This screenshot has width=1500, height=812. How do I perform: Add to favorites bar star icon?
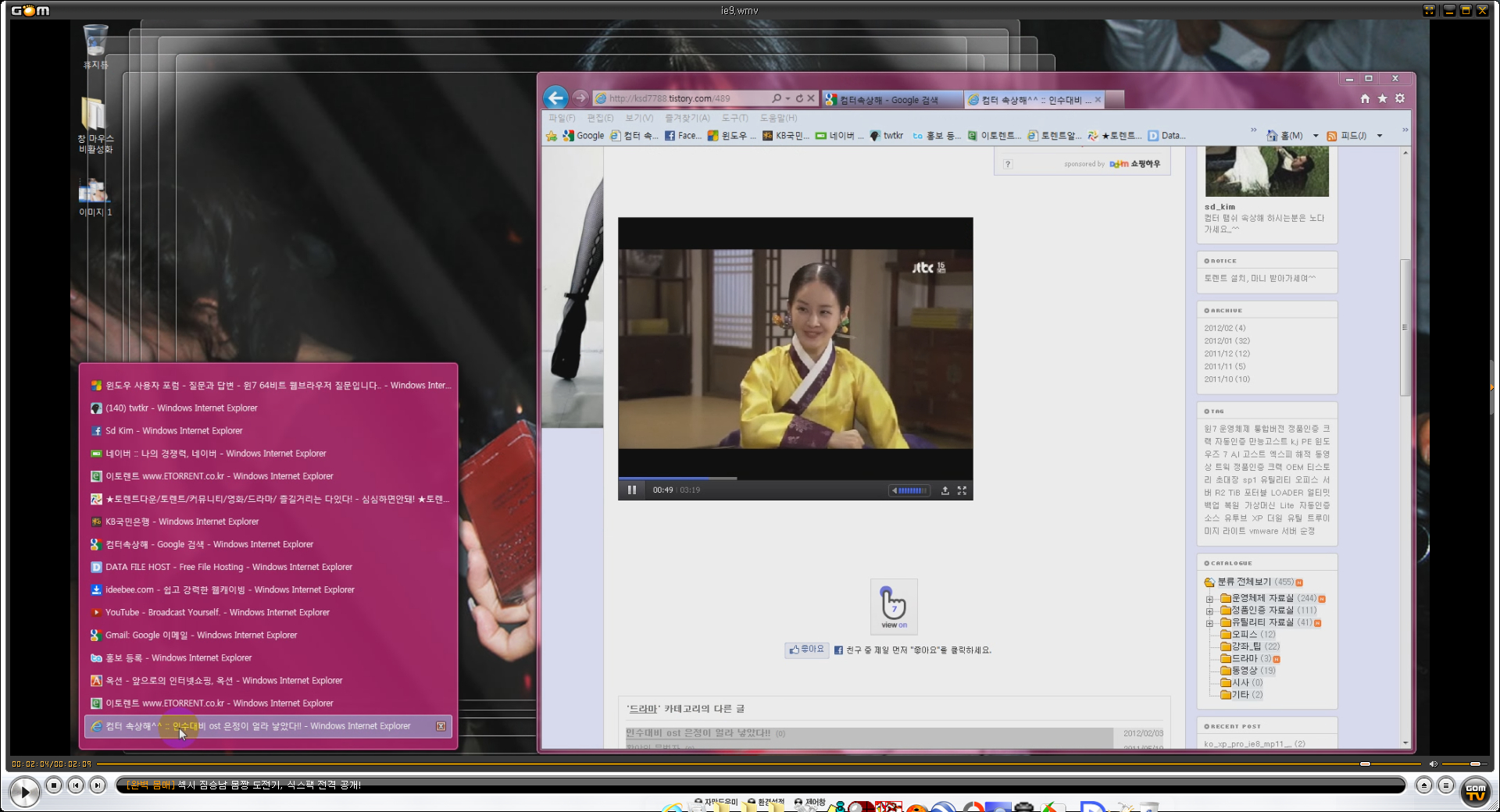[552, 136]
